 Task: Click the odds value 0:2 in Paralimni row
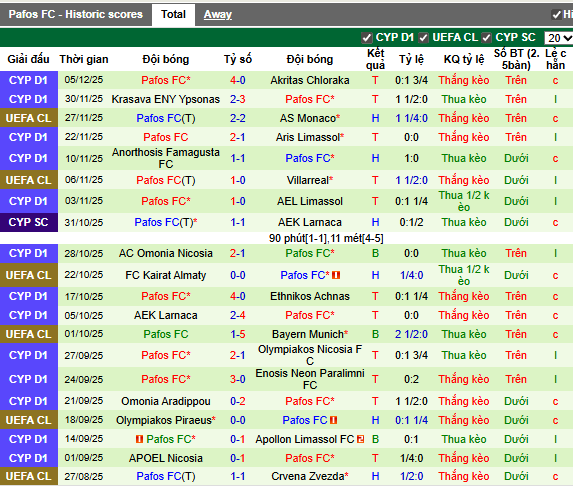tap(411, 379)
